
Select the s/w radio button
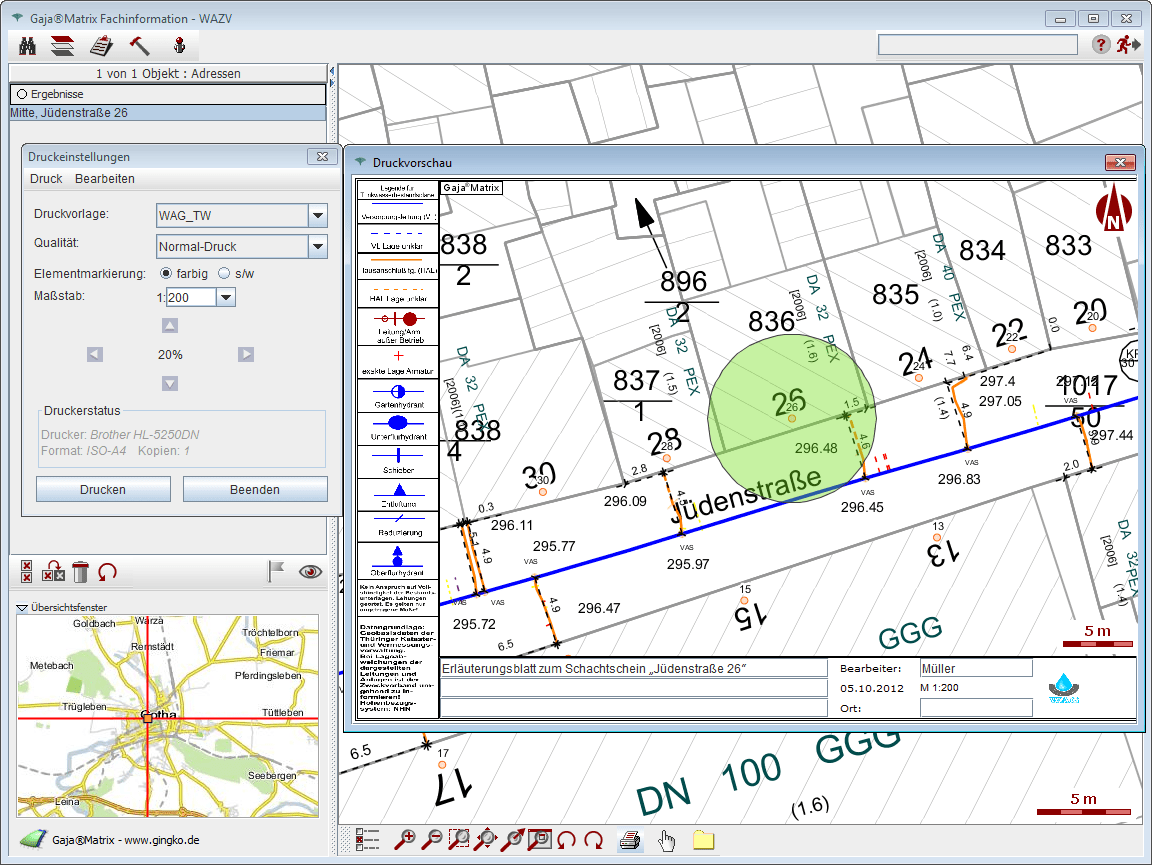[224, 273]
